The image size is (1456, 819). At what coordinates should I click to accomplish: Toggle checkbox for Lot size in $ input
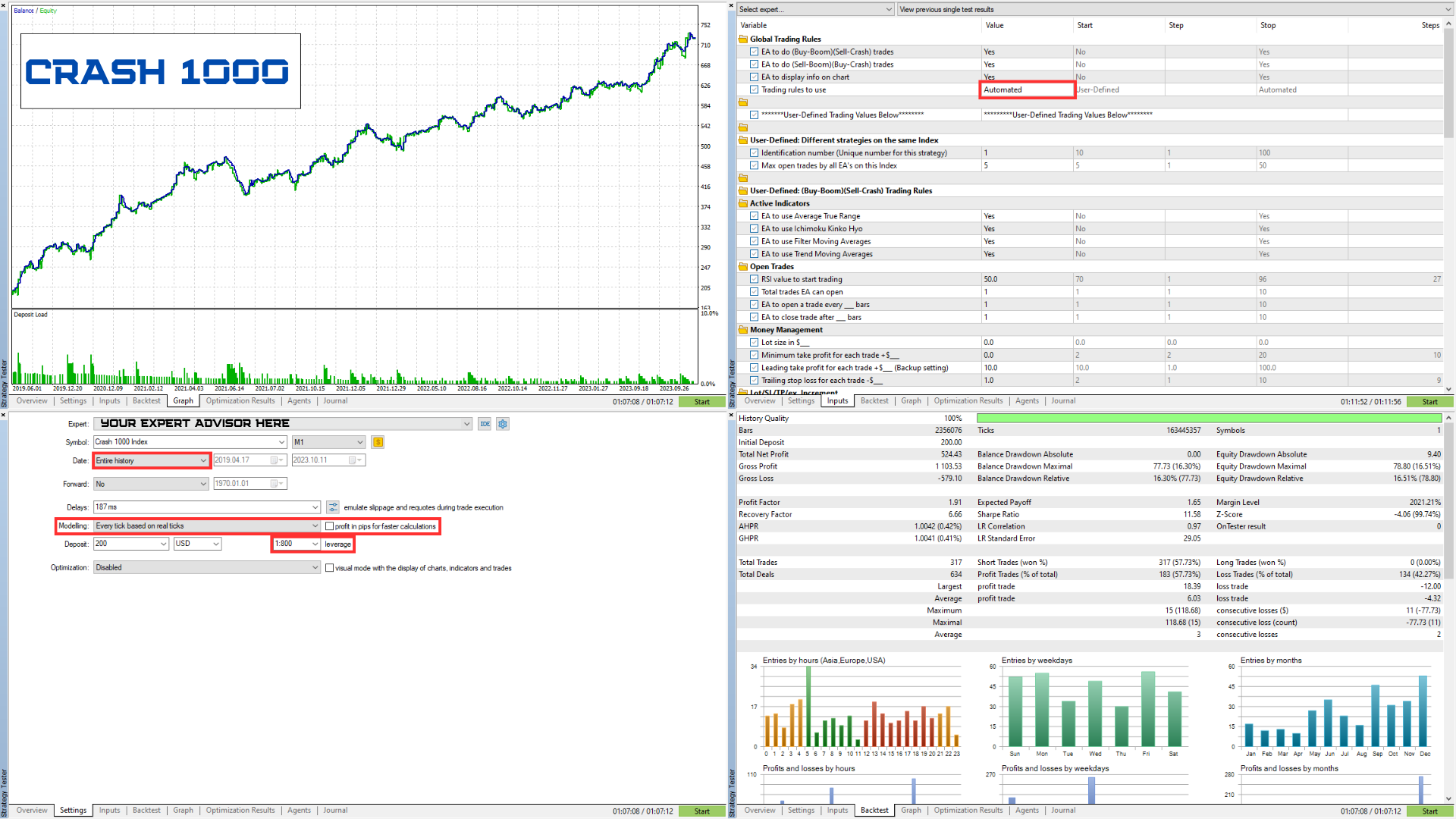755,343
